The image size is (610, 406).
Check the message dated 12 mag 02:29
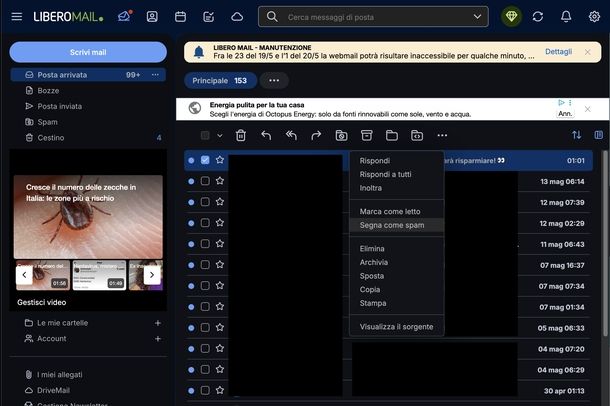[205, 223]
